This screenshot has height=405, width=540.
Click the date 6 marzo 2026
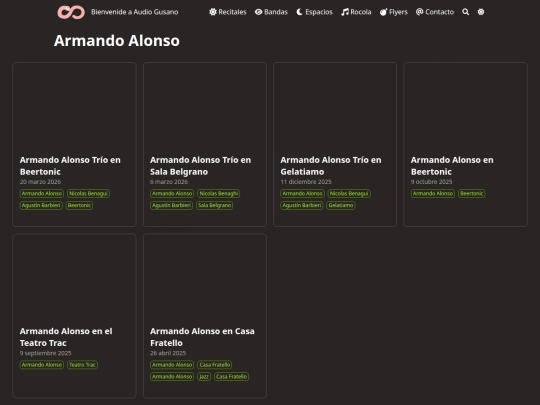[169, 182]
